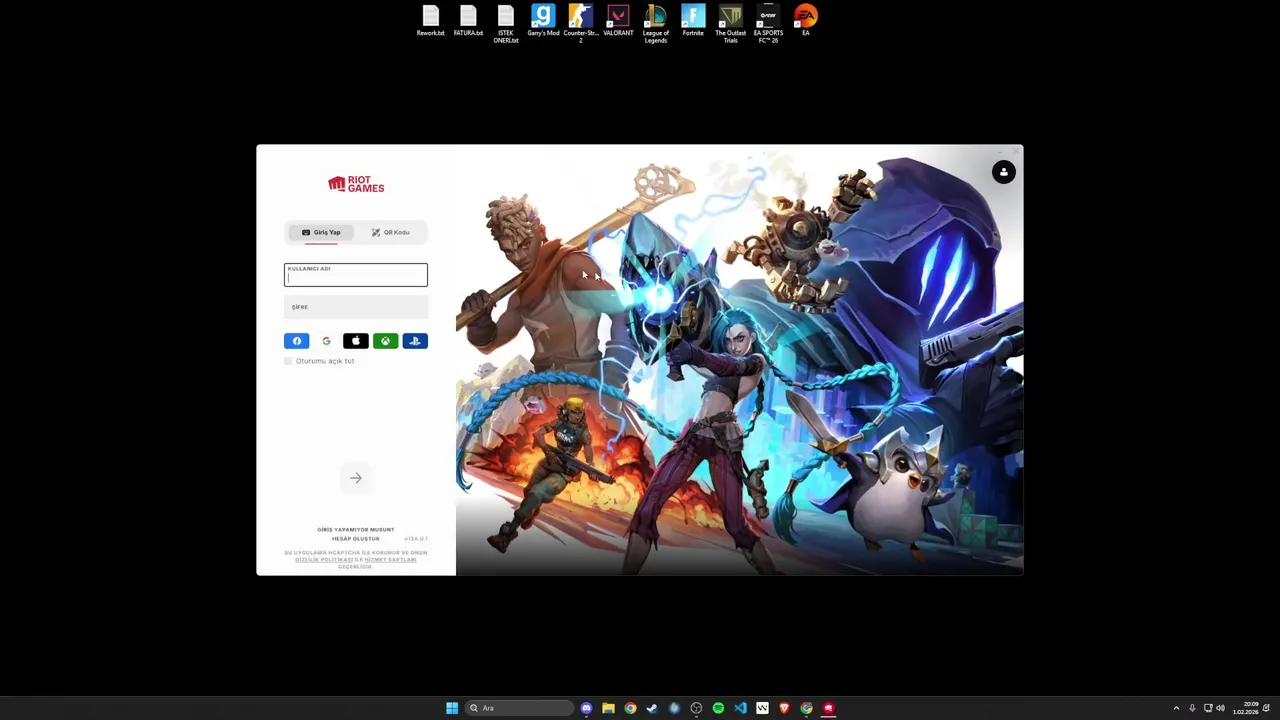The width and height of the screenshot is (1280, 720).
Task: Open the taskbar clock and date
Action: 1245,708
